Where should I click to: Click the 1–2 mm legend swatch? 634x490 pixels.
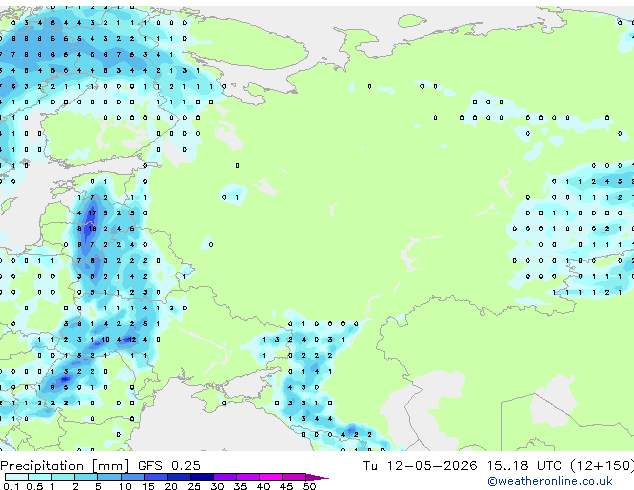click(63, 477)
